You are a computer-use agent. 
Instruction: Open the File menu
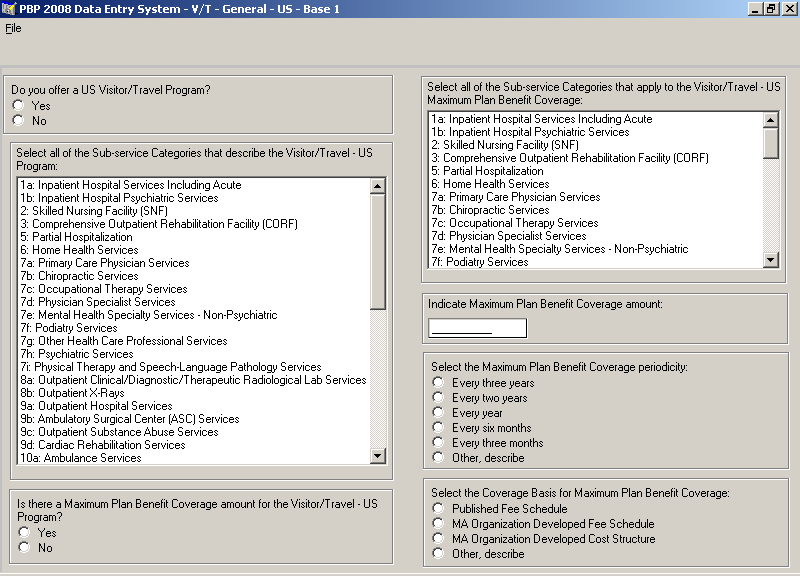13,28
